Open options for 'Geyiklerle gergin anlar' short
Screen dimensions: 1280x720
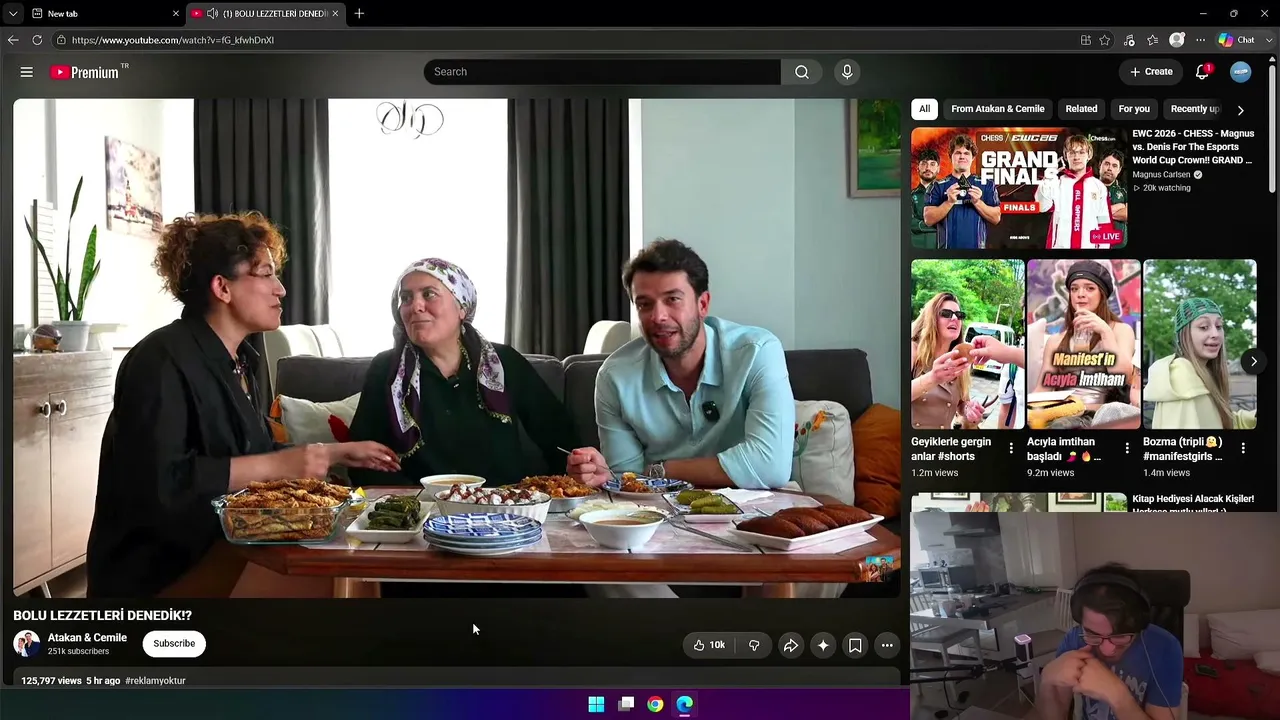click(x=1011, y=448)
